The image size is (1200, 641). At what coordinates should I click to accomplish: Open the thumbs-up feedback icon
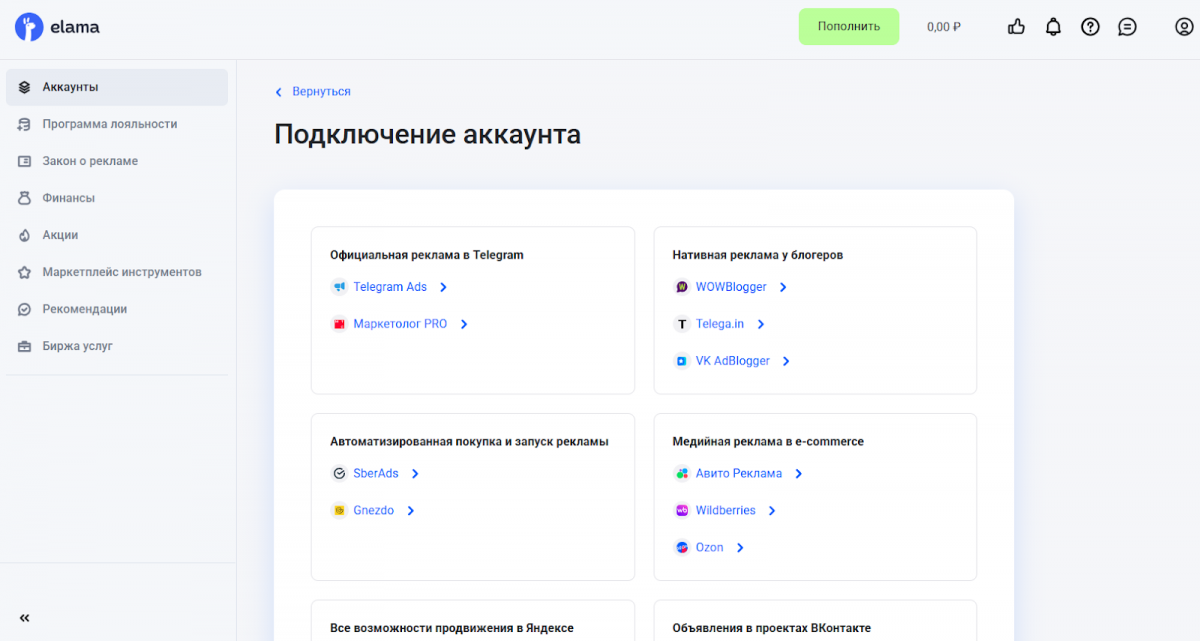click(x=1016, y=27)
